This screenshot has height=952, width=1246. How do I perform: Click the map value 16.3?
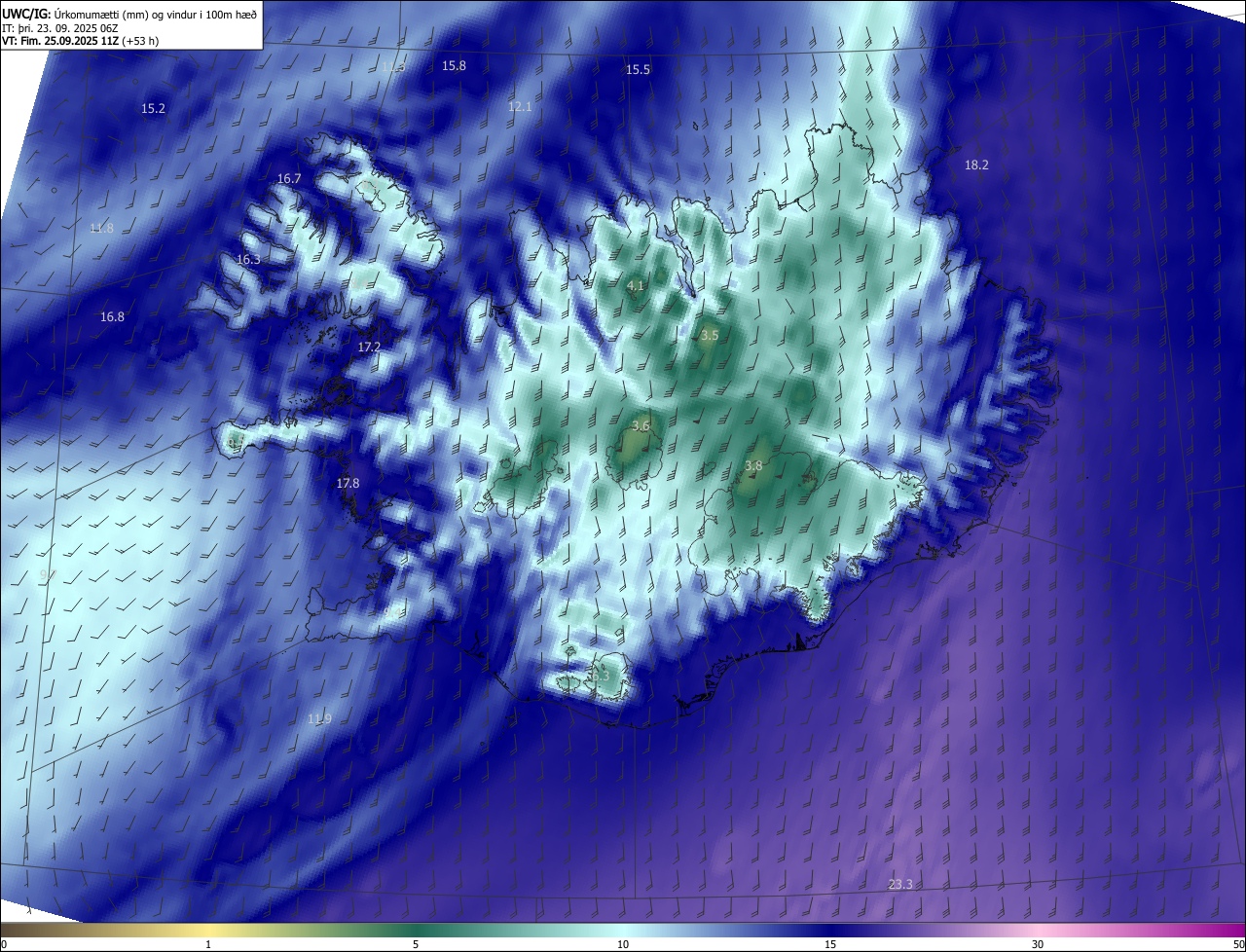[248, 260]
